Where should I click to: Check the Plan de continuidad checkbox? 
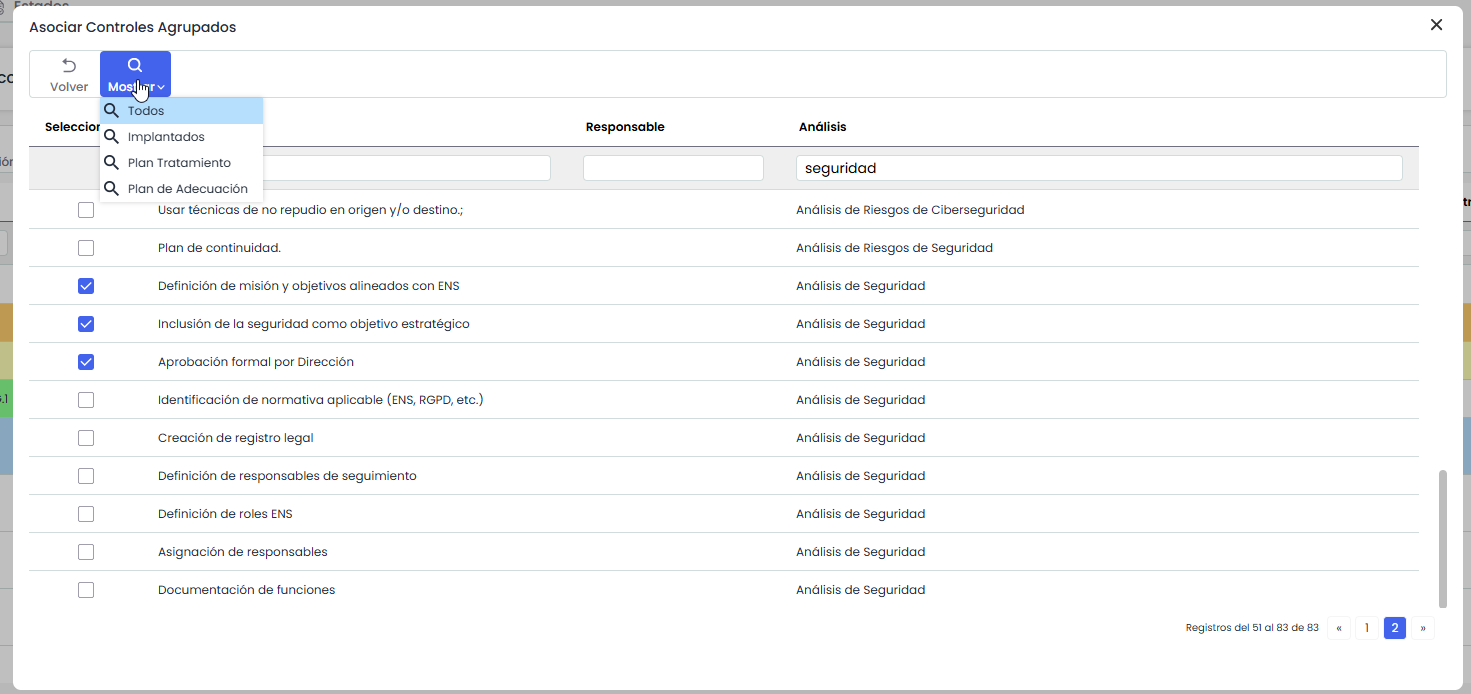[86, 248]
